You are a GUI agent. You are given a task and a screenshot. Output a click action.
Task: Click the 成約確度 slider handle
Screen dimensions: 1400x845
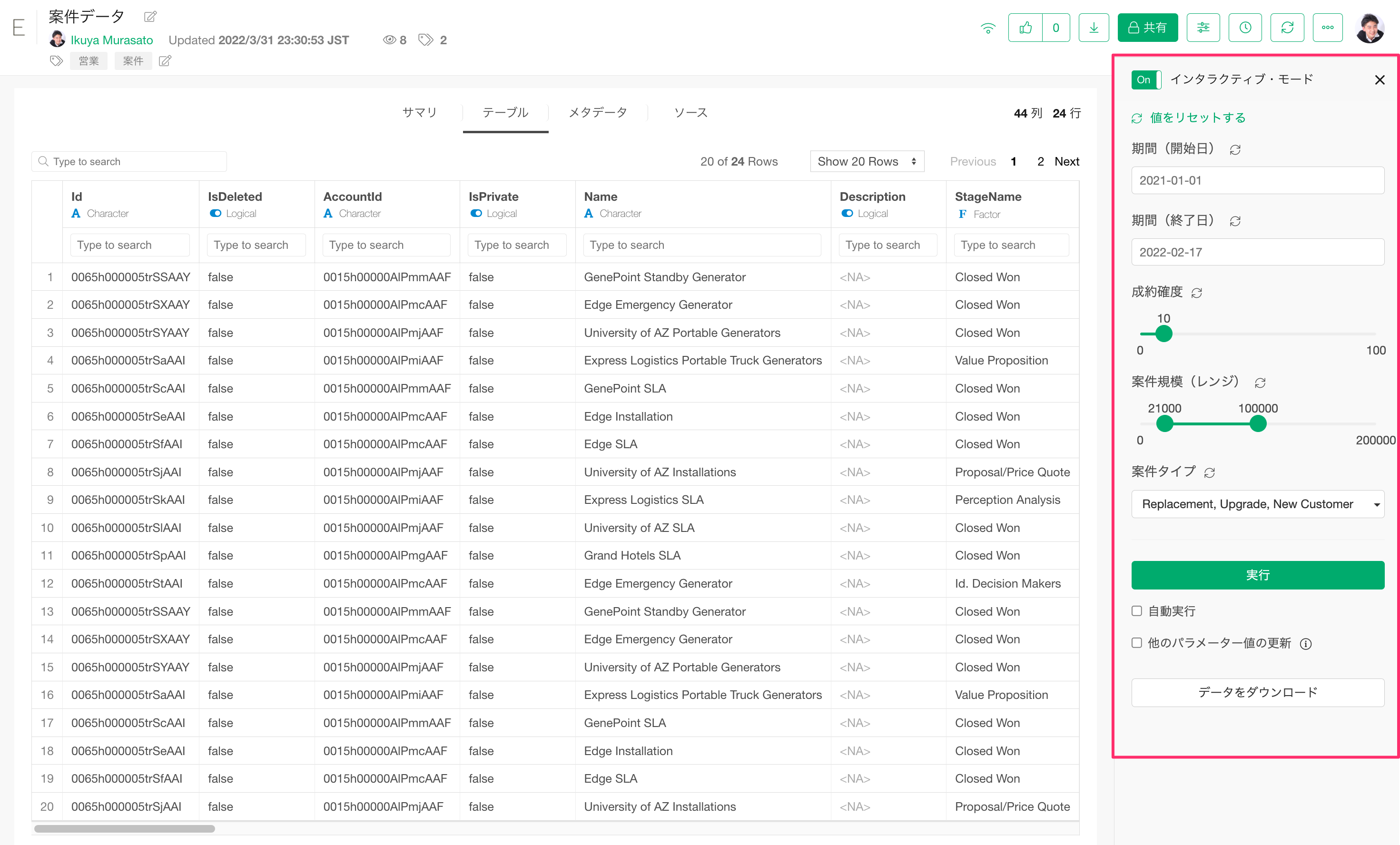(x=1163, y=334)
